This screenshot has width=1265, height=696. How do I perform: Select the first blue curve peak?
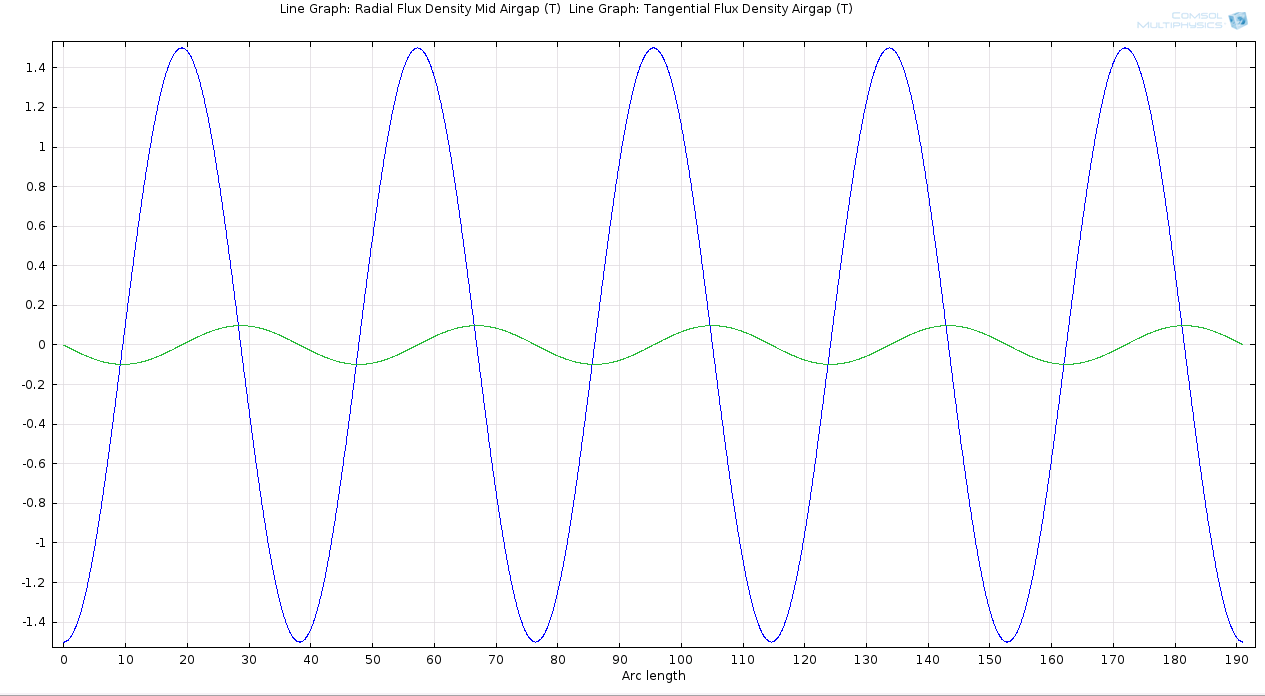tap(181, 48)
